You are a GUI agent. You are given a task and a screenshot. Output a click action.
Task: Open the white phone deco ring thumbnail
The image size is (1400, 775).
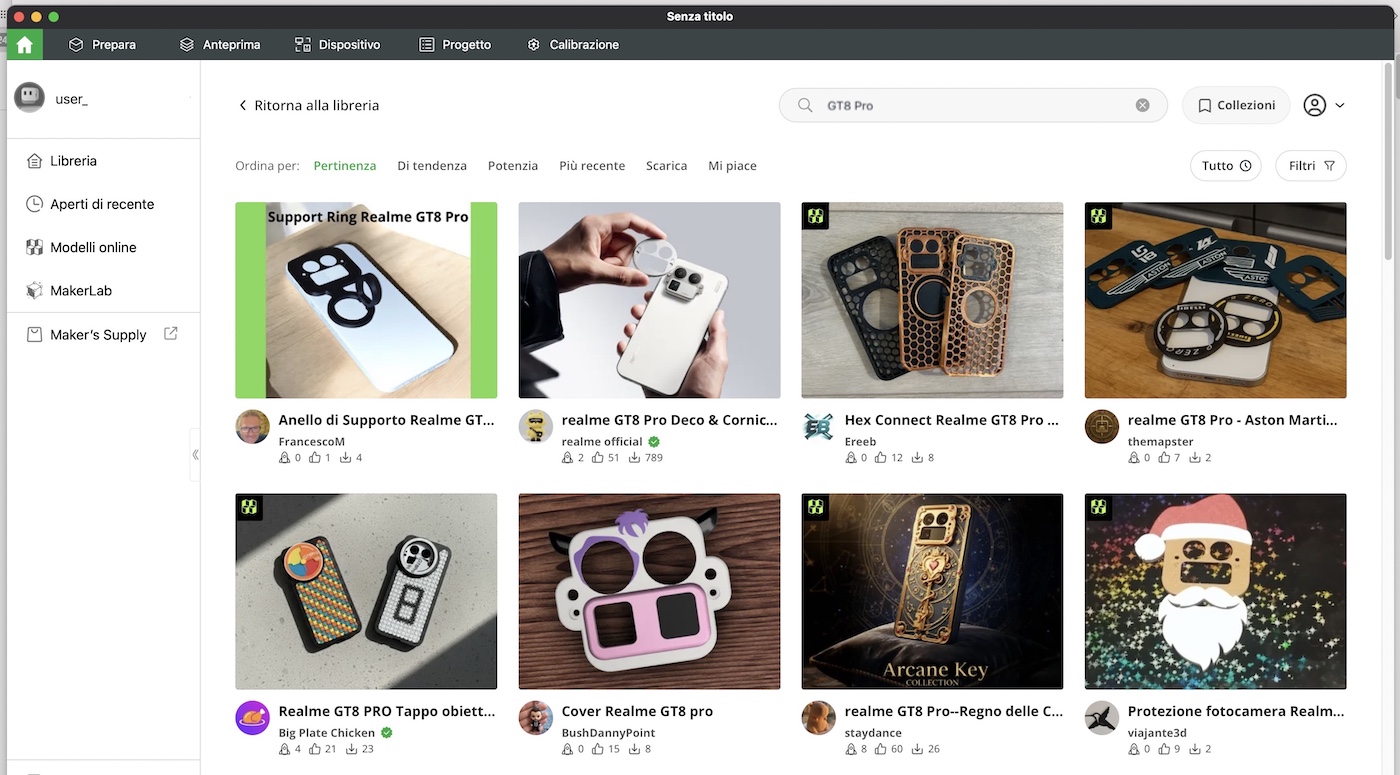(649, 300)
